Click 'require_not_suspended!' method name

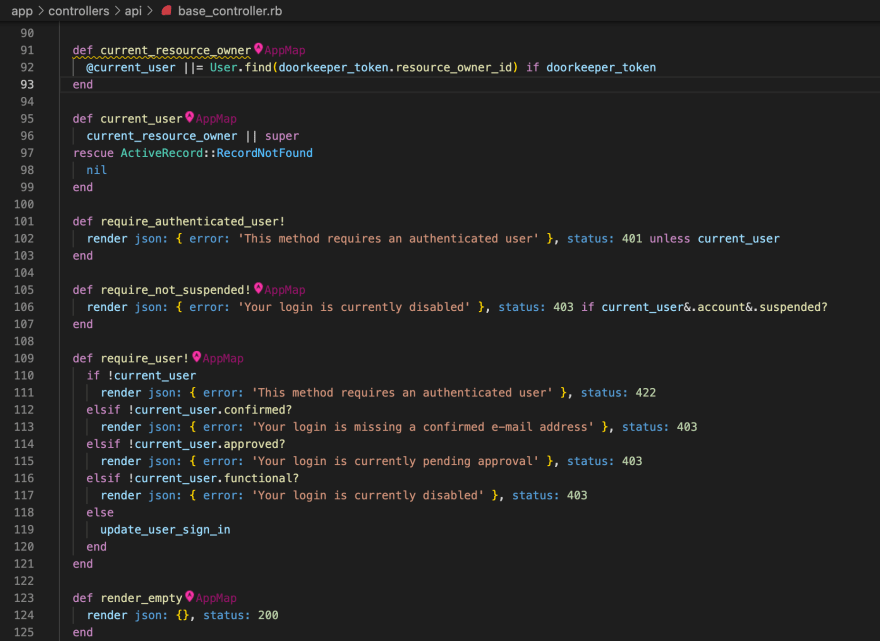(x=176, y=290)
